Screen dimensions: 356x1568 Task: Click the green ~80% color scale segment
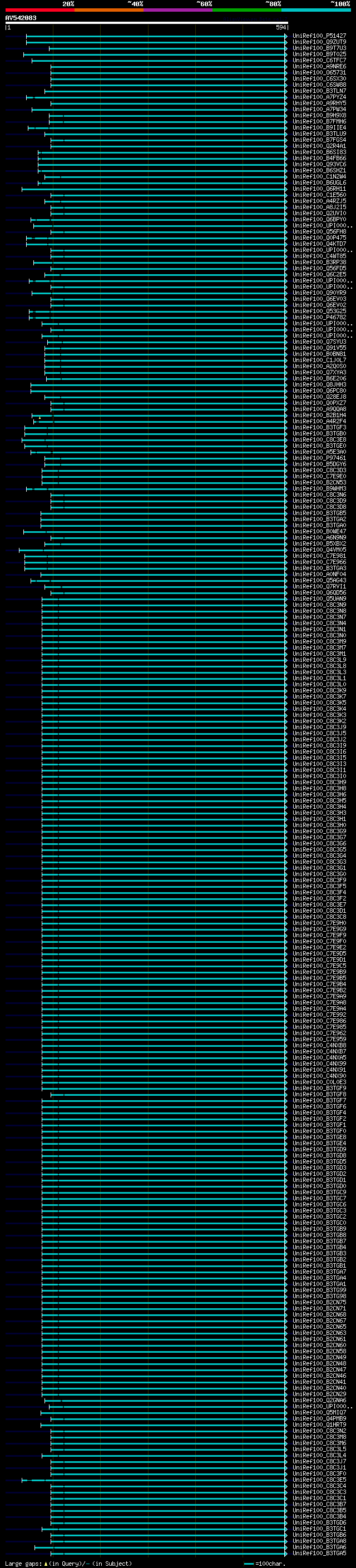(247, 10)
